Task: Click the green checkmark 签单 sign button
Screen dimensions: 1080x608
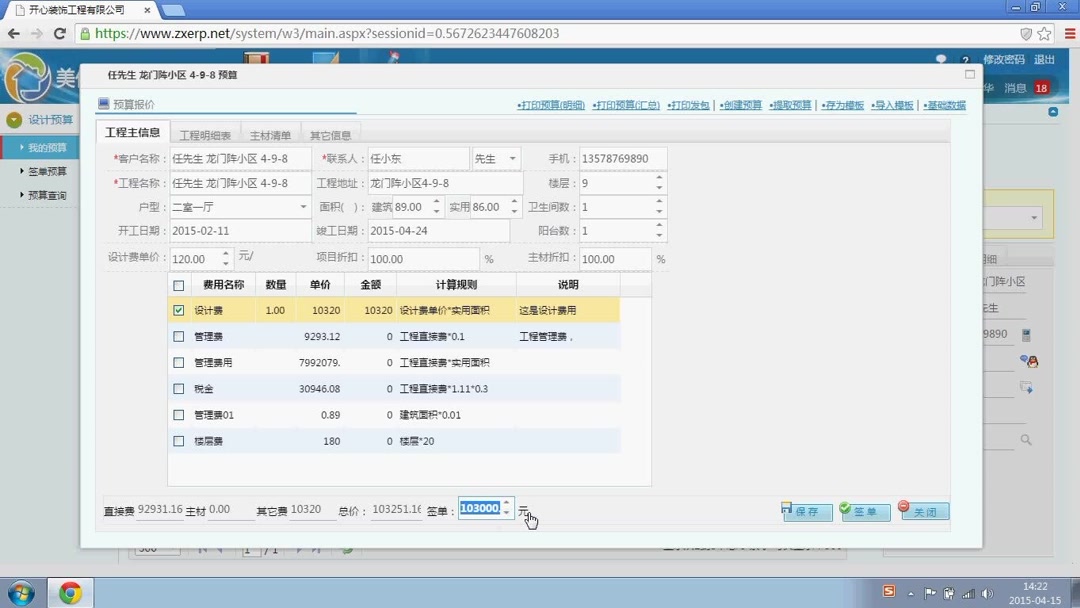Action: [x=863, y=511]
